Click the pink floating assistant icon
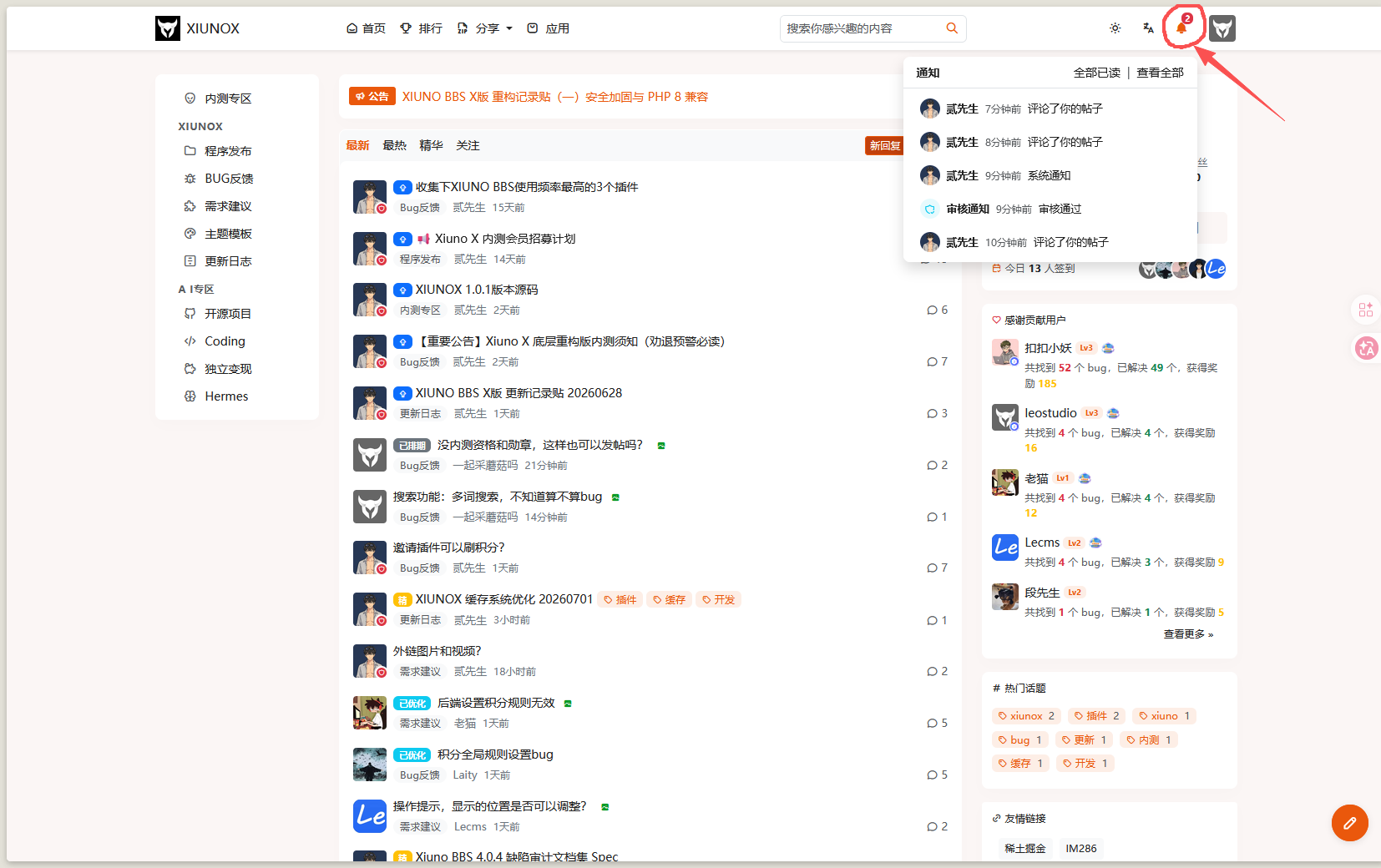The width and height of the screenshot is (1381, 868). tap(1366, 348)
